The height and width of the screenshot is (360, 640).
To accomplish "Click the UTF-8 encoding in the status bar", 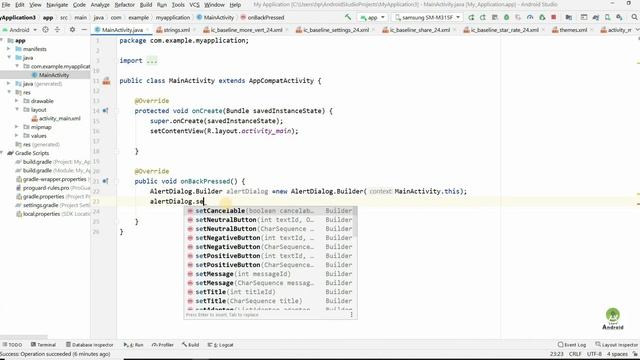I will pos(594,354).
